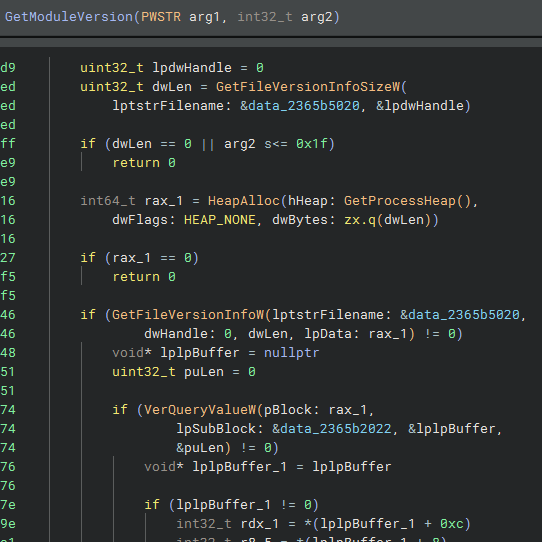Click the 0x1f constant in the arg2 comparison
Viewport: 542px width, 542px height.
click(x=312, y=144)
